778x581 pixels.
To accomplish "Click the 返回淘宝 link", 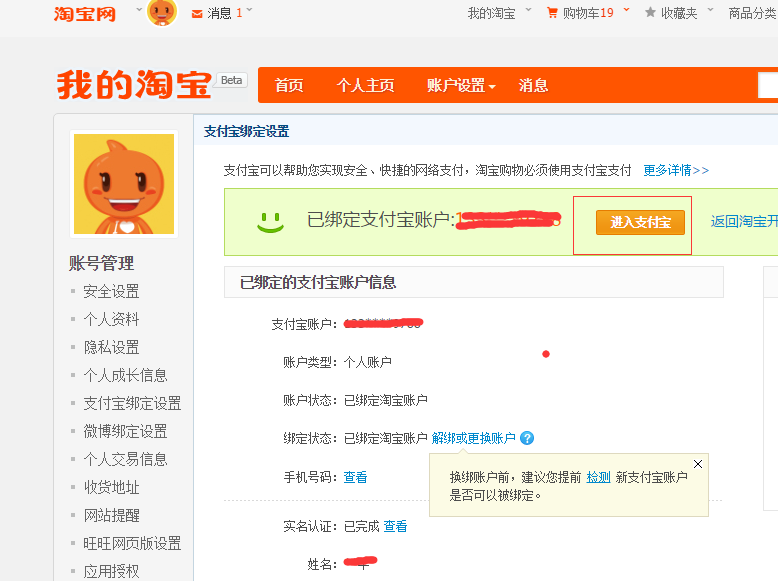I will click(x=744, y=221).
